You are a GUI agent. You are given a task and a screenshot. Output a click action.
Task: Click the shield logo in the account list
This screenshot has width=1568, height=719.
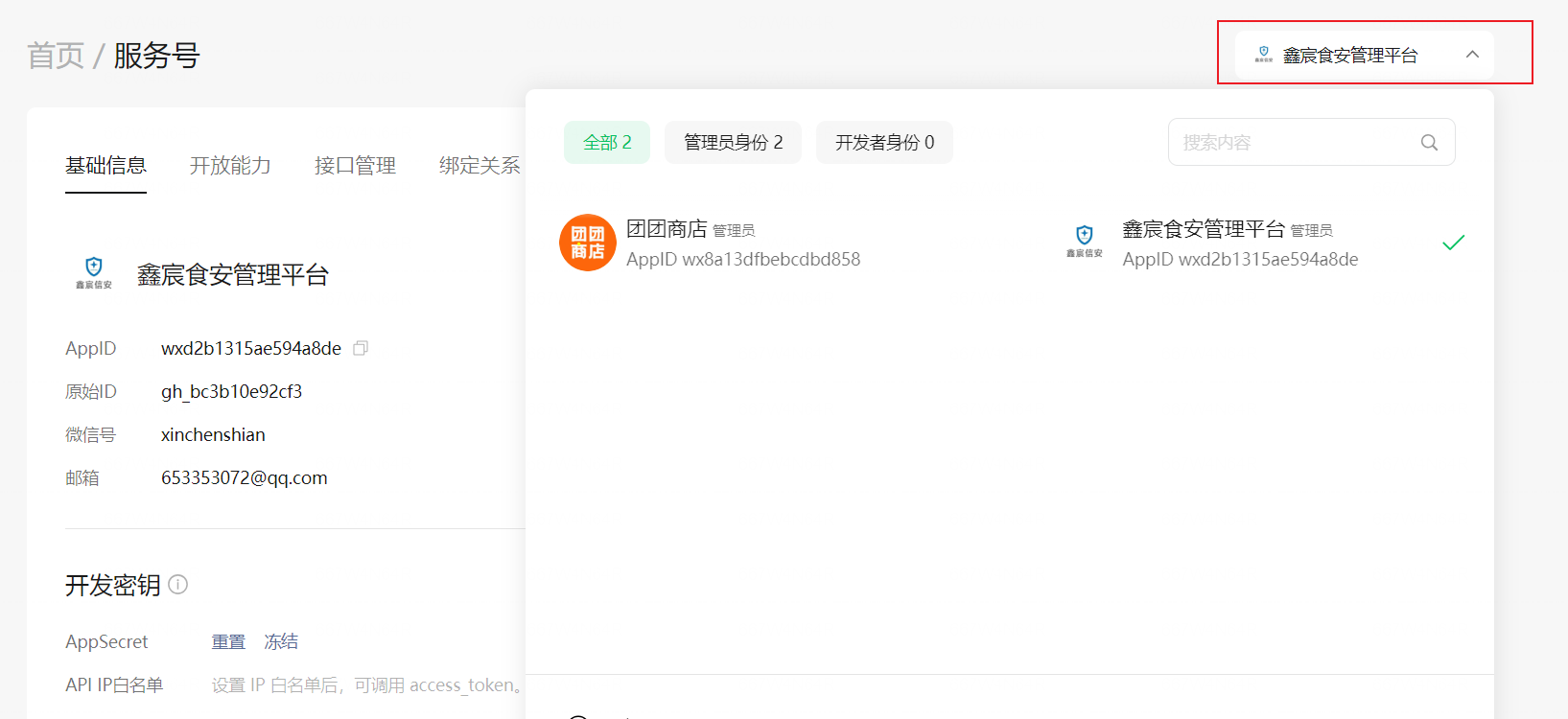tap(1084, 240)
